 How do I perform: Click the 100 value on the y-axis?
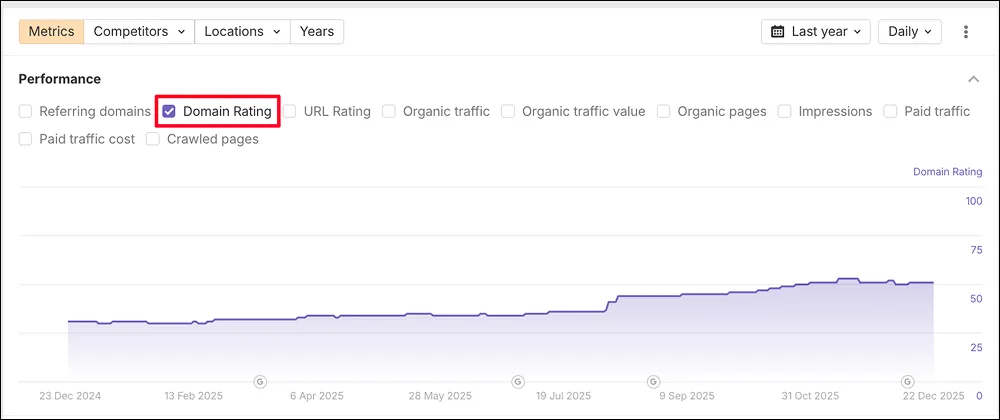point(974,201)
